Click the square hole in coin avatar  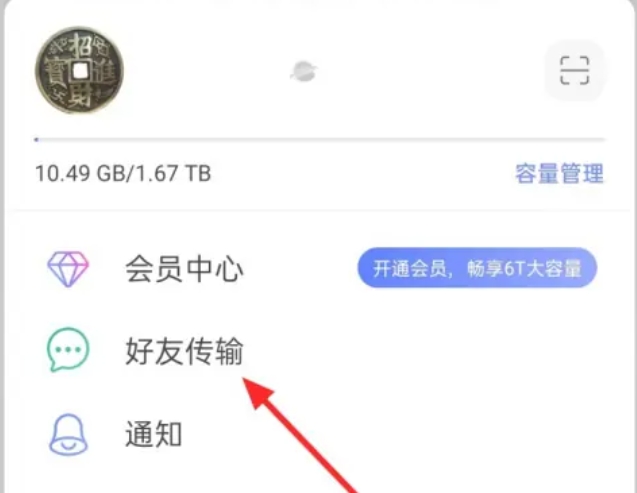pyautogui.click(x=80, y=71)
